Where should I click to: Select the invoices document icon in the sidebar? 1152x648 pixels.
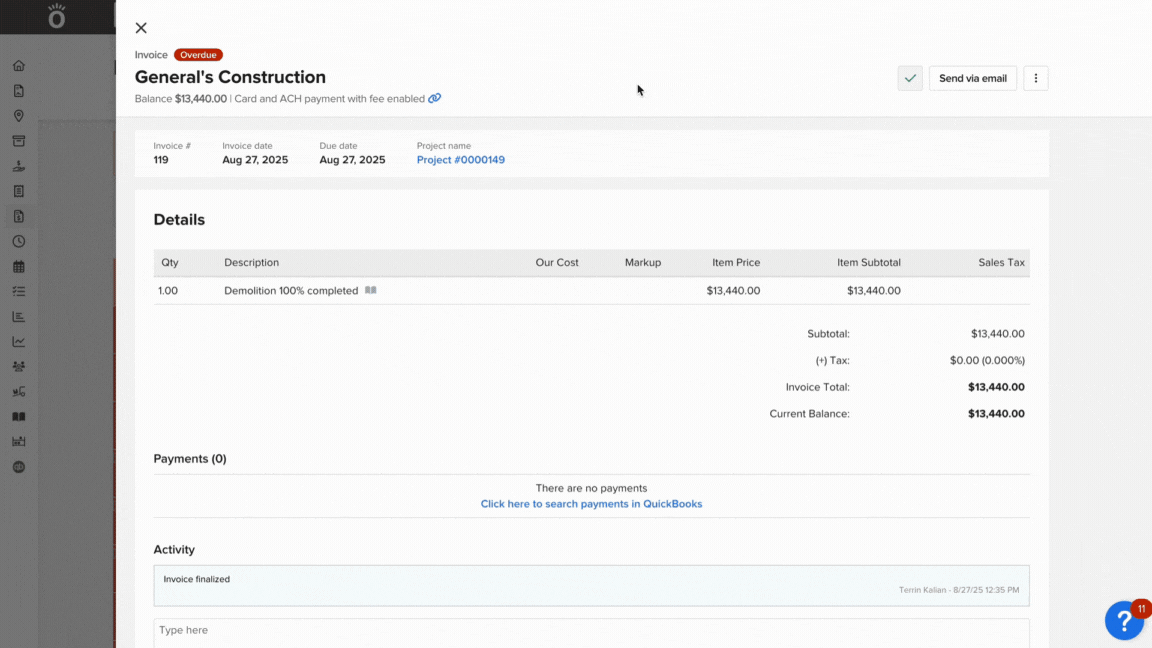(18, 216)
